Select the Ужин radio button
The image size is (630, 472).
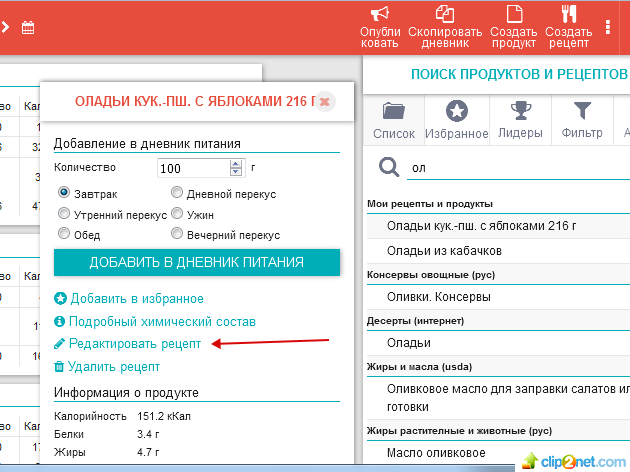click(177, 213)
